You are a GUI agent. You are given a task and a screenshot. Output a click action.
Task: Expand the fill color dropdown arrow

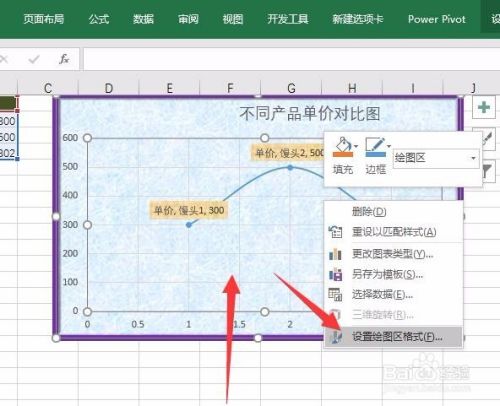coord(356,146)
